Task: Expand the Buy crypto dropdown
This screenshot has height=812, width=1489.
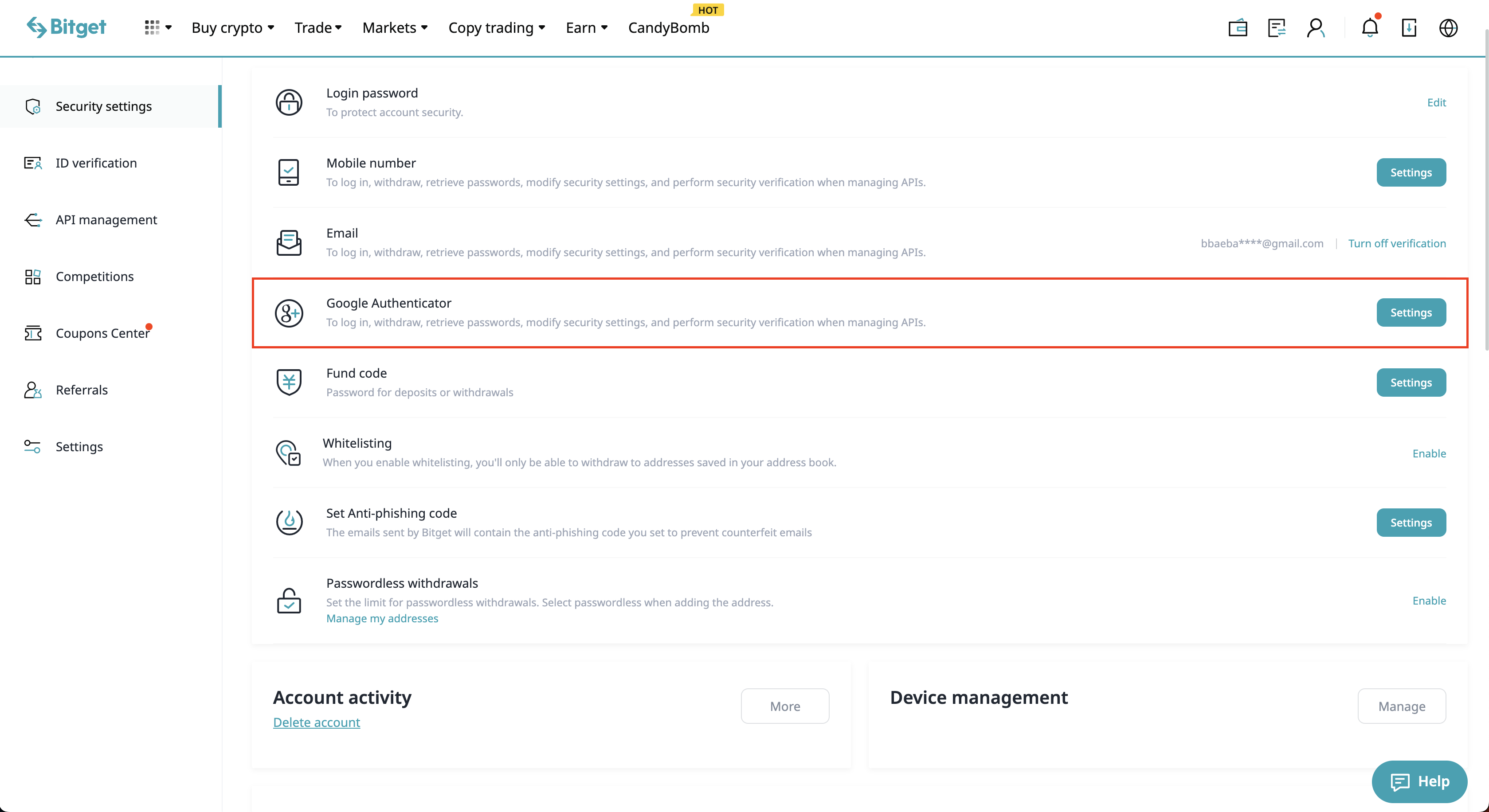Action: 232,28
